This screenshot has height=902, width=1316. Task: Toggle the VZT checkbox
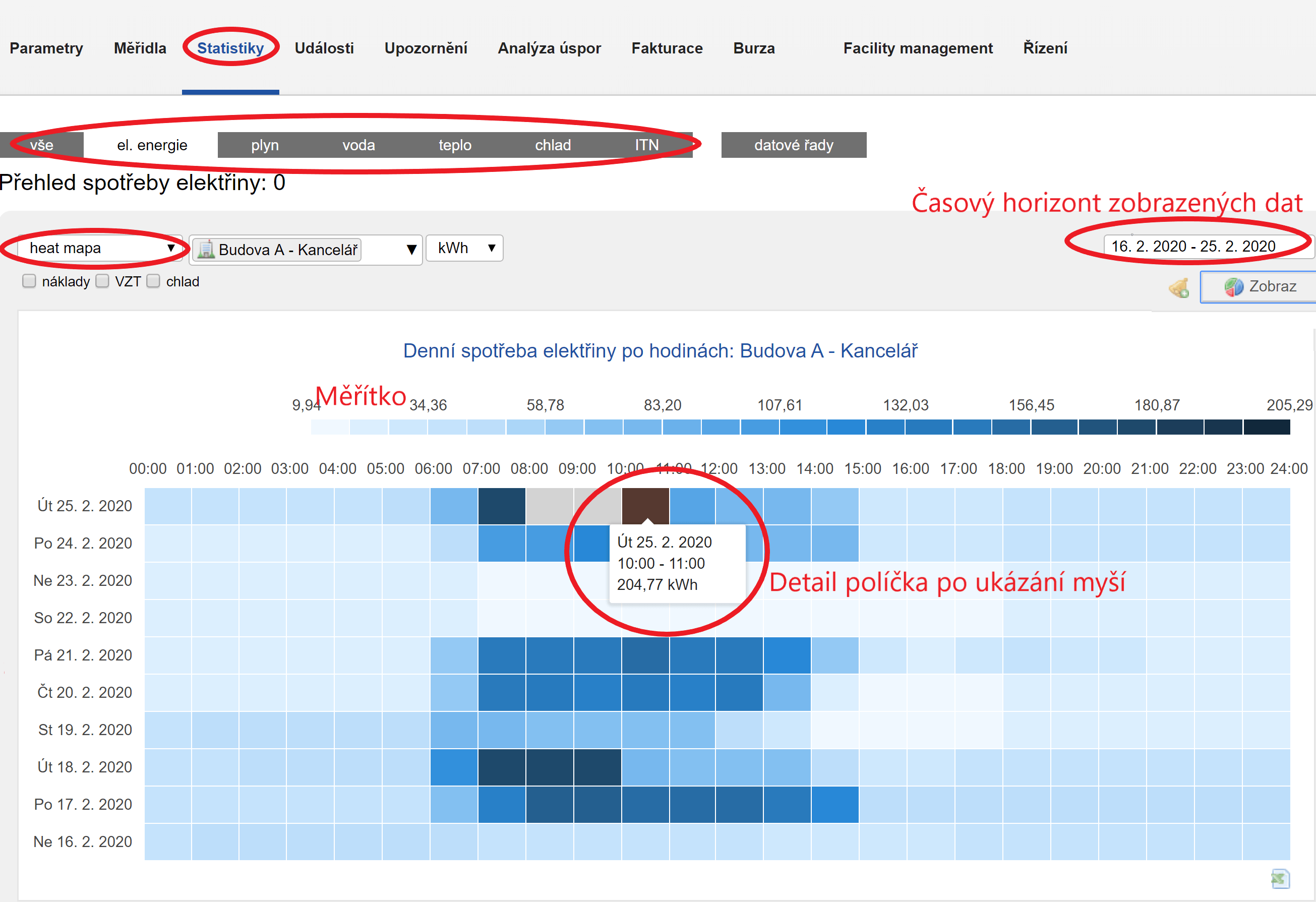pos(102,281)
